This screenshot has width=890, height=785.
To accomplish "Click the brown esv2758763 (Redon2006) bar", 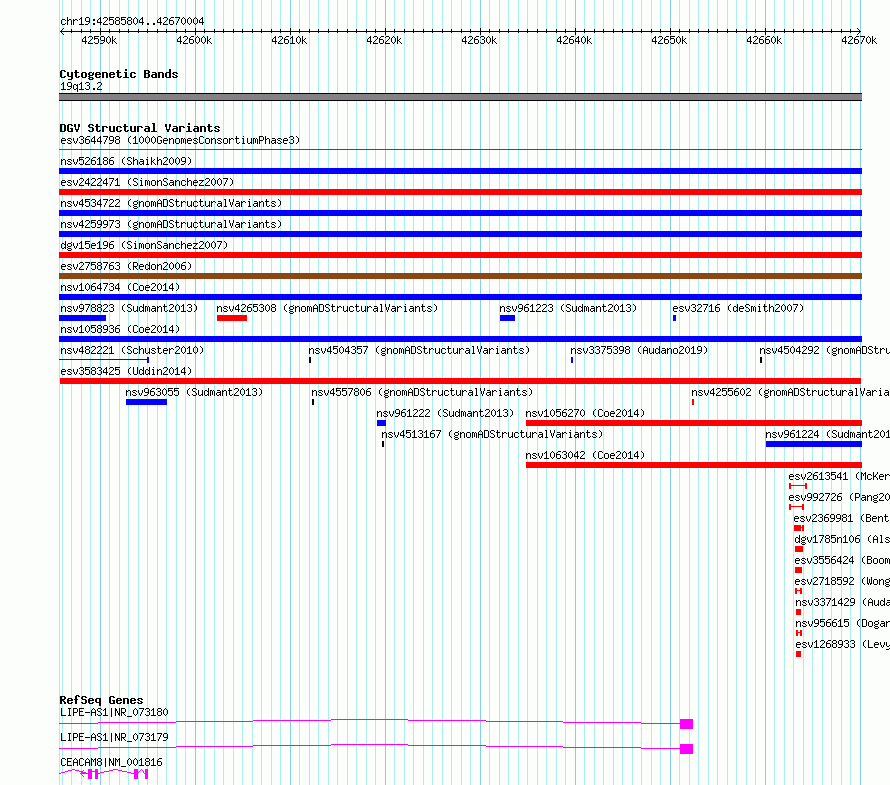I will [460, 276].
